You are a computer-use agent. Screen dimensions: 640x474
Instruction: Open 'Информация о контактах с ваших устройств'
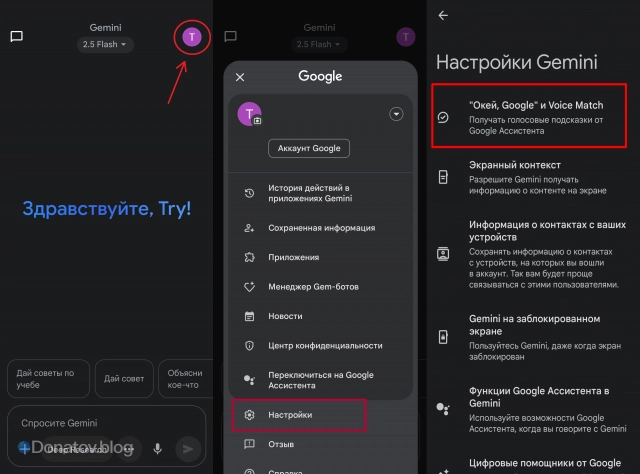coord(533,254)
